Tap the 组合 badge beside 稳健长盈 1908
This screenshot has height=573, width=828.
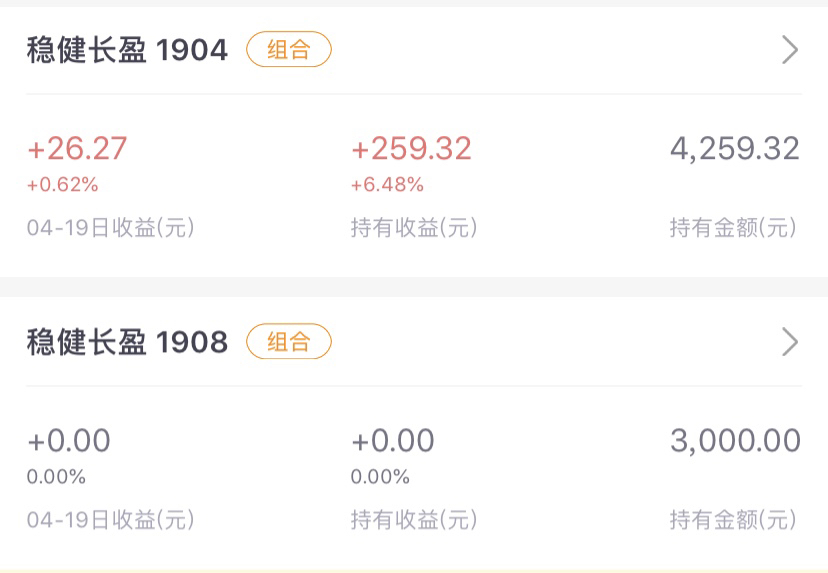coord(289,341)
